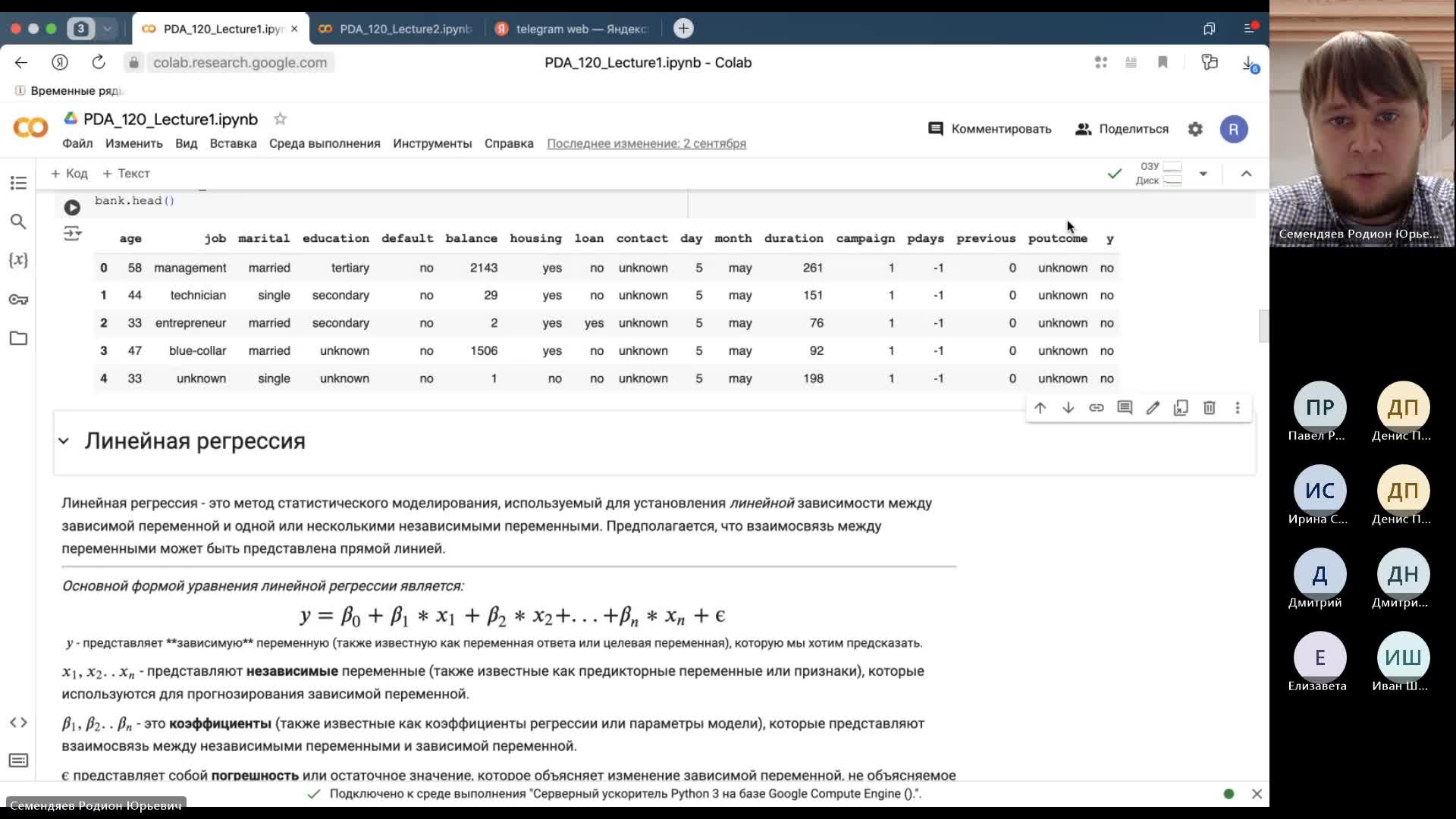Screen dimensions: 1456x819
Task: Select participant Ирина С avatar
Action: pos(1319,491)
